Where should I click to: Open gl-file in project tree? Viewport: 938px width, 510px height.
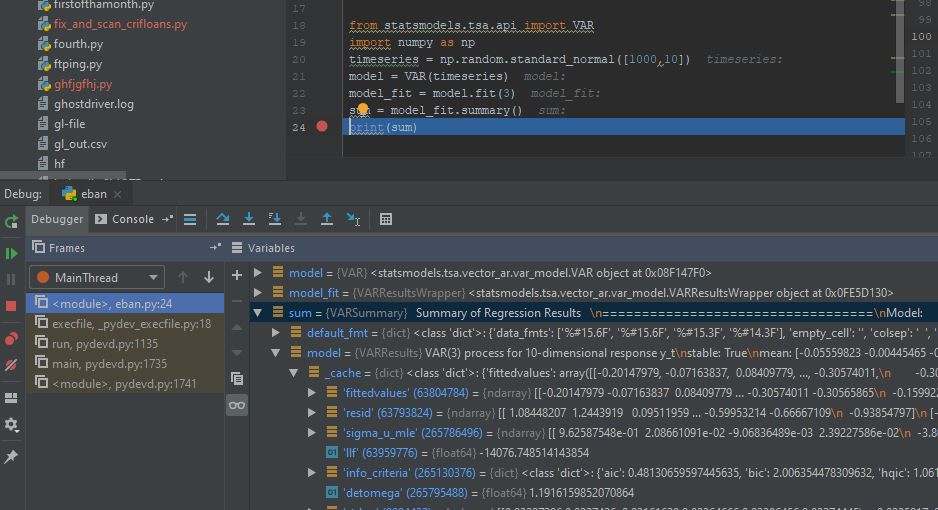[x=69, y=124]
